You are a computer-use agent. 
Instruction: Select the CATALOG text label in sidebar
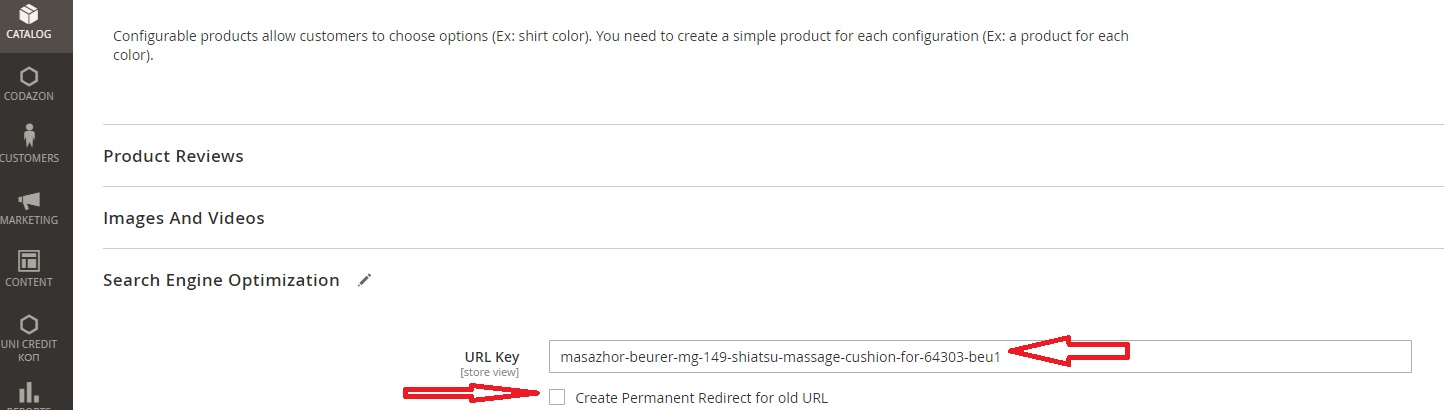pos(29,34)
